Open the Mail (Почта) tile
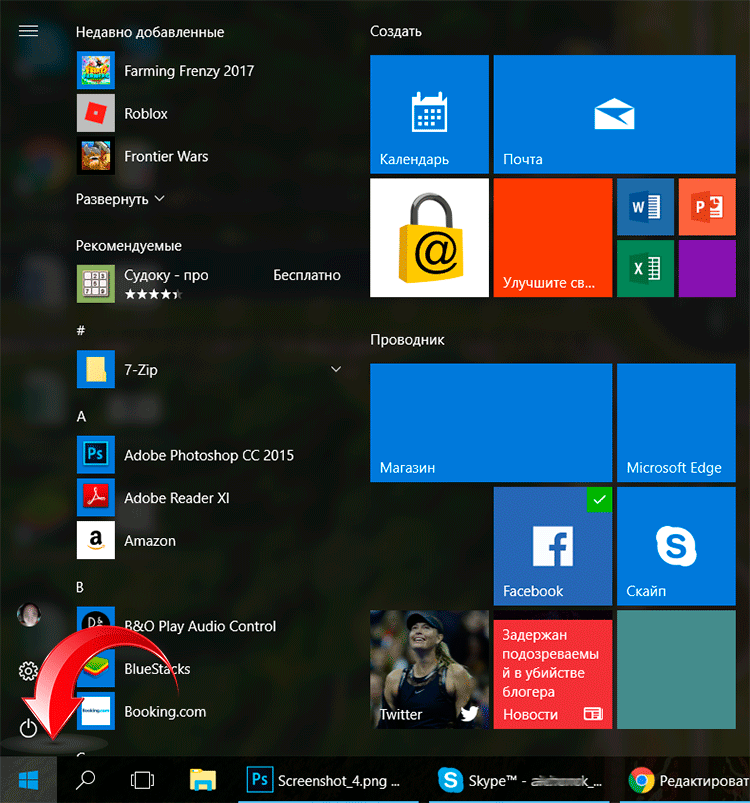The width and height of the screenshot is (750, 803). pyautogui.click(x=614, y=114)
